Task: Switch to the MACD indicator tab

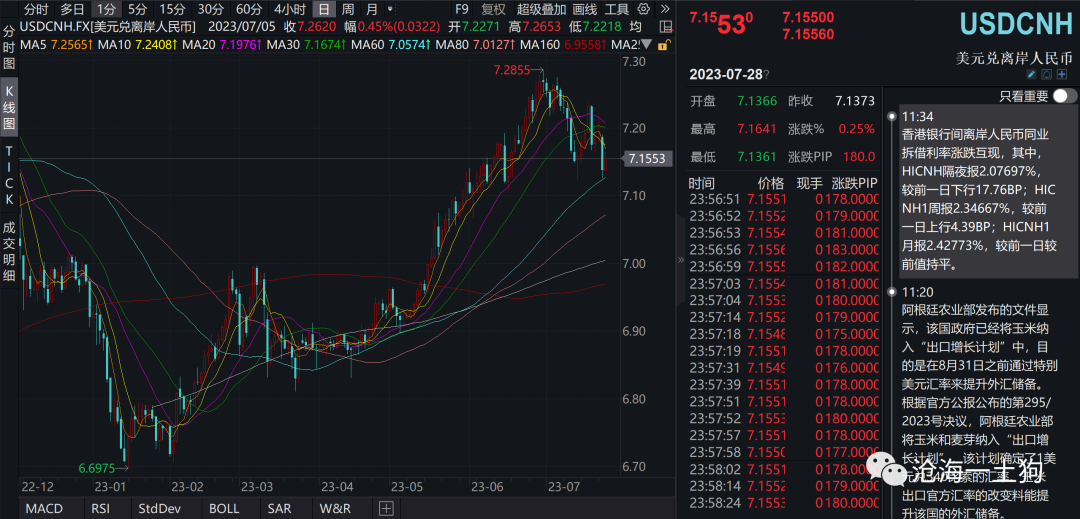Action: 43,508
